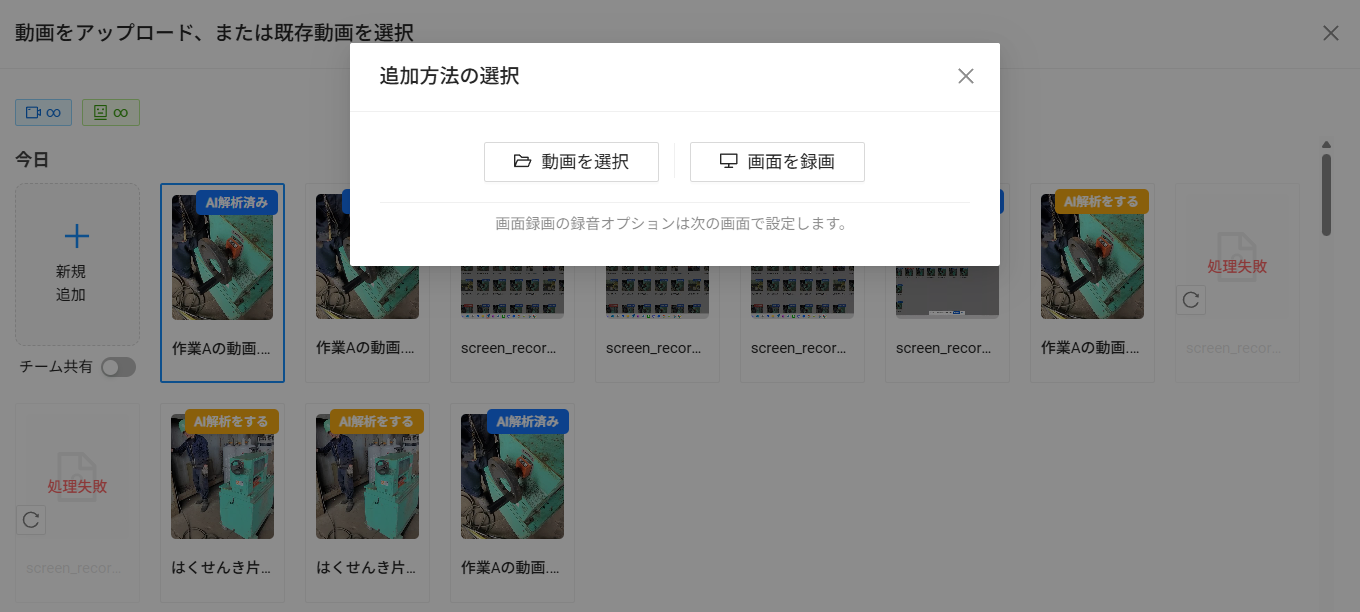Click the plus icon for 新規追加

77,236
